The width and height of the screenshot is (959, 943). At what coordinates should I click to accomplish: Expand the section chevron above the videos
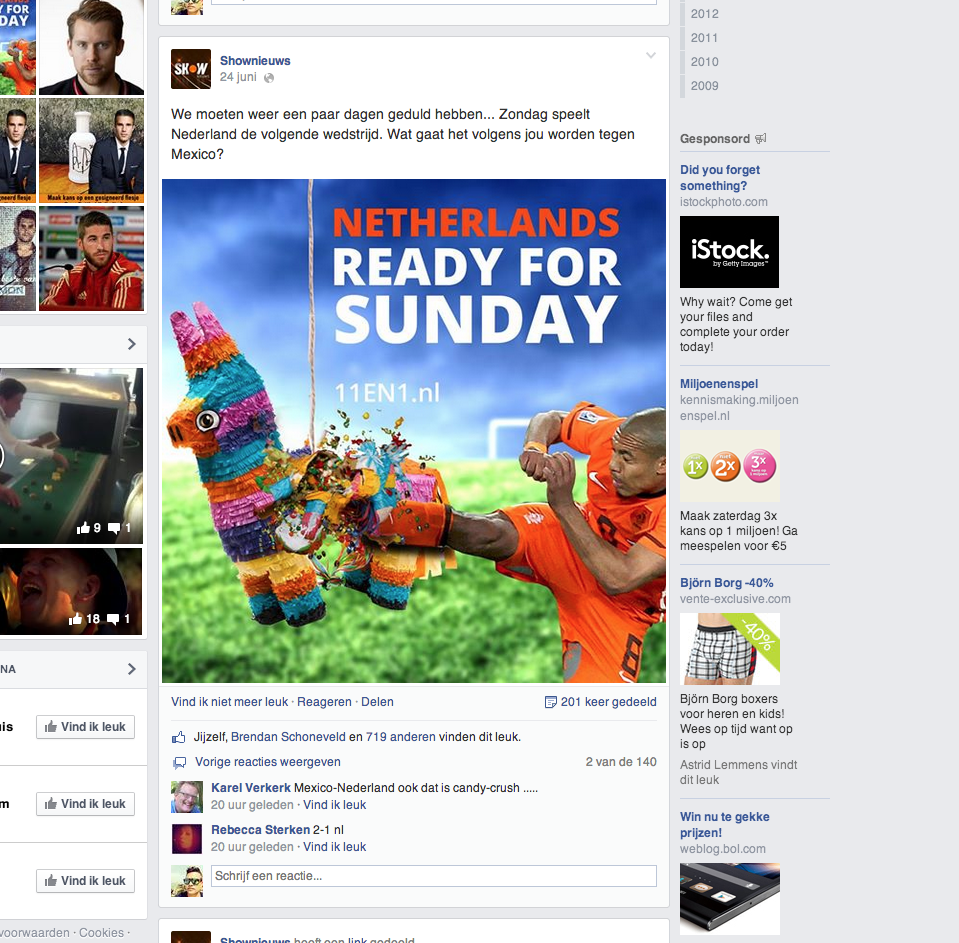coord(131,344)
